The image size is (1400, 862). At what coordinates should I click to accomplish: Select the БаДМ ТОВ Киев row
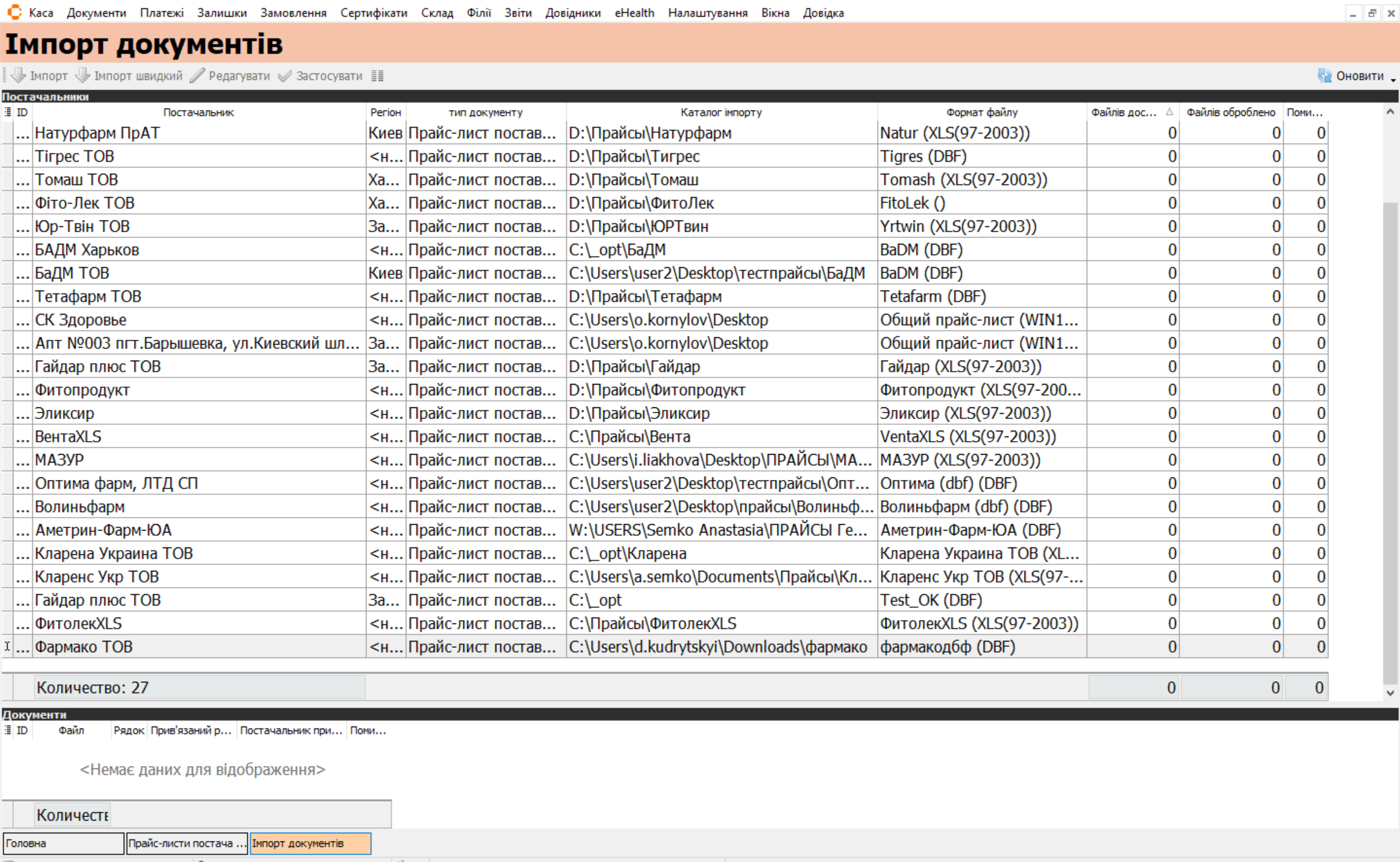72,273
